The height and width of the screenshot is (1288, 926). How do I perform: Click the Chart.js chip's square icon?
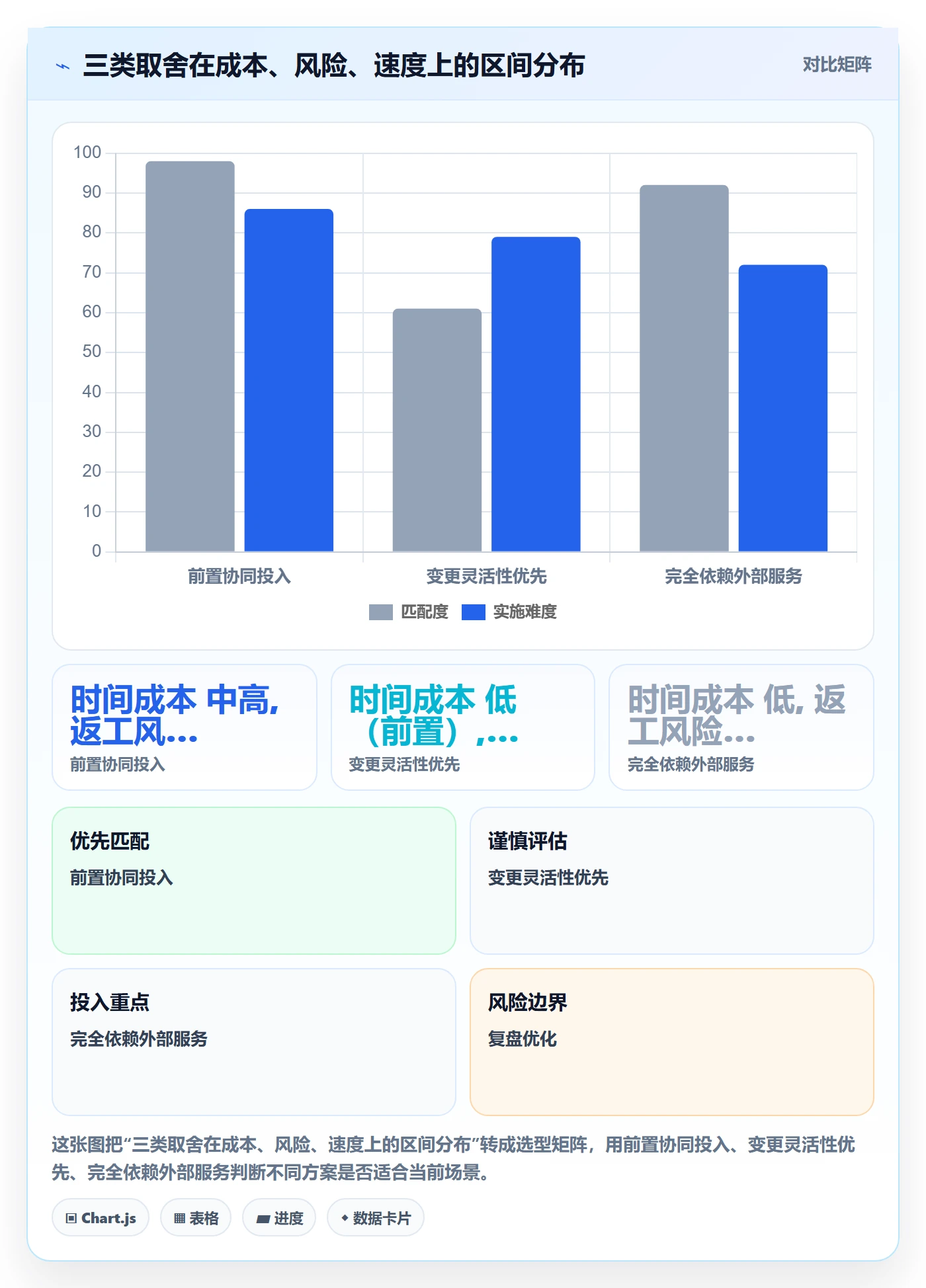pos(71,1219)
